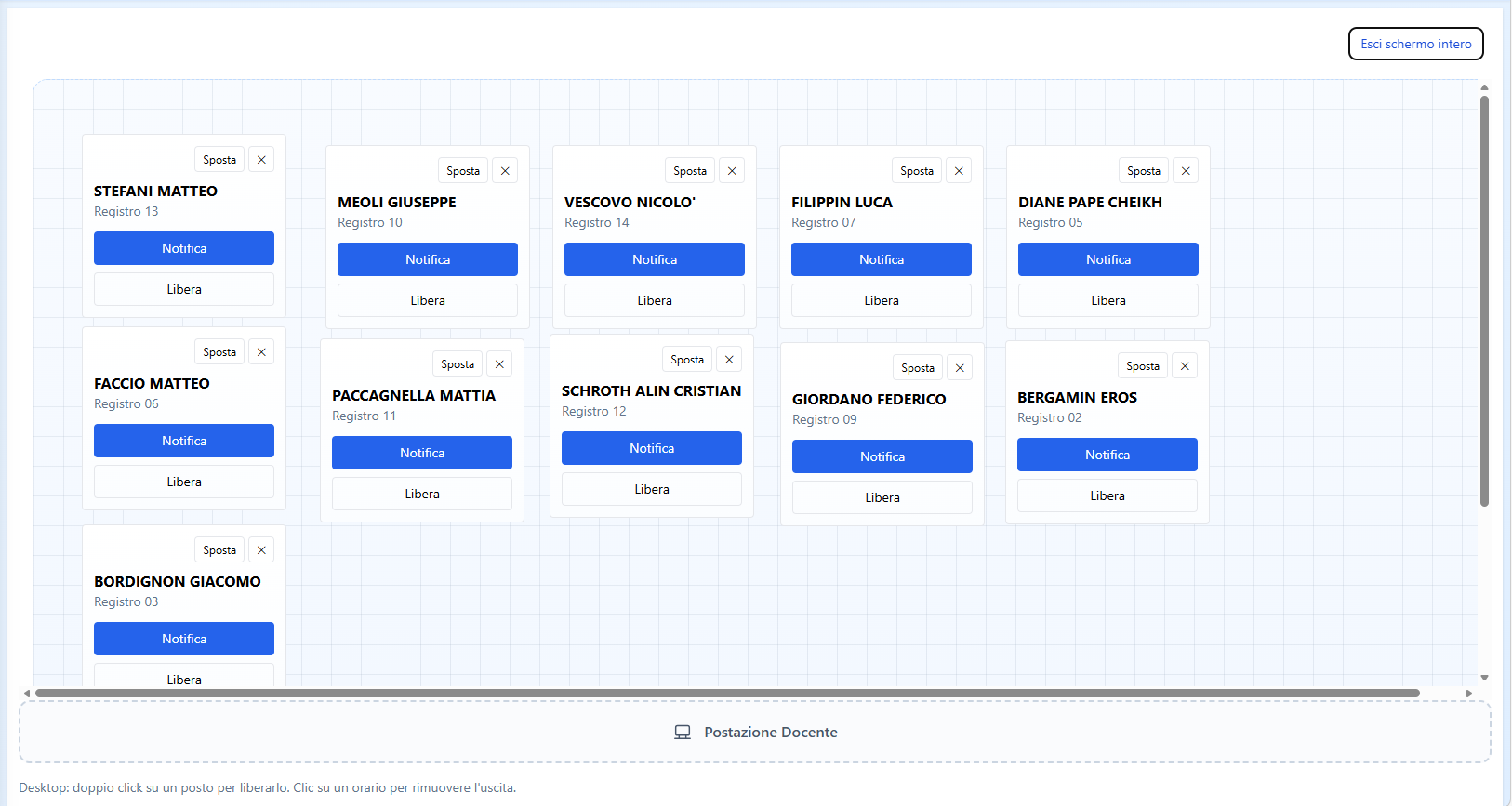Close the GIORDANO FEDERICO card
Image resolution: width=1512 pixels, height=806 pixels.
point(960,368)
